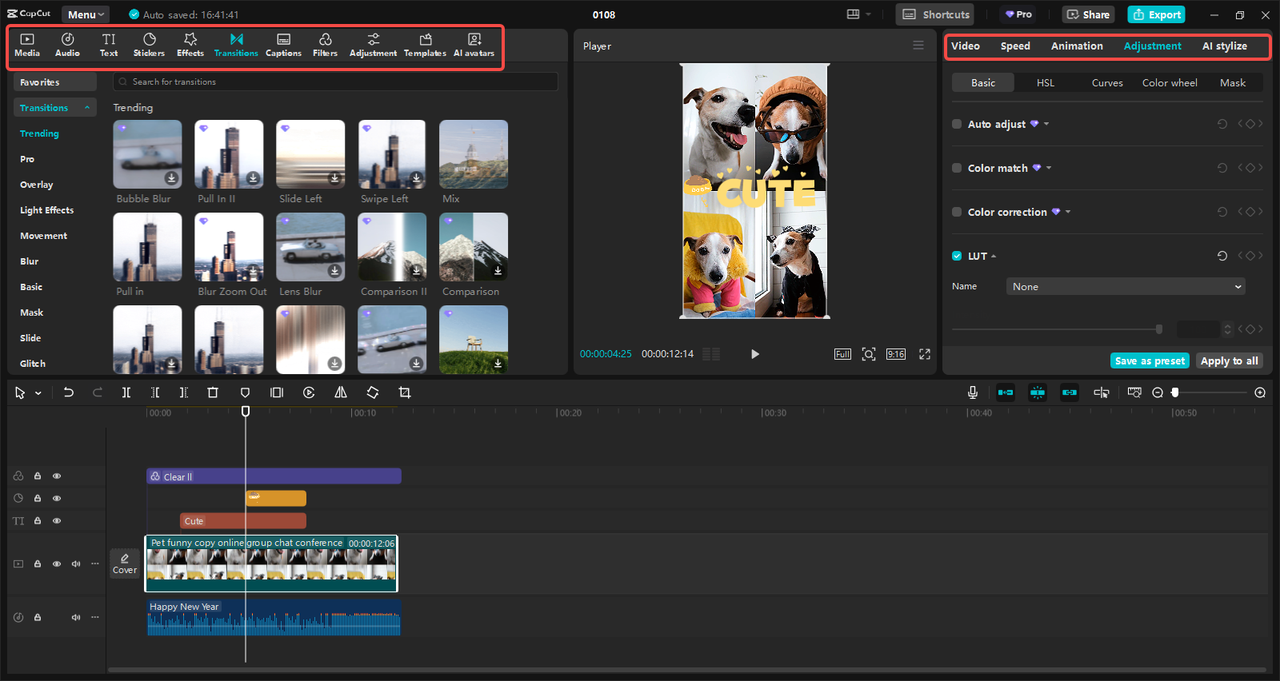The height and width of the screenshot is (681, 1280).
Task: Click the Export button
Action: pyautogui.click(x=1156, y=15)
